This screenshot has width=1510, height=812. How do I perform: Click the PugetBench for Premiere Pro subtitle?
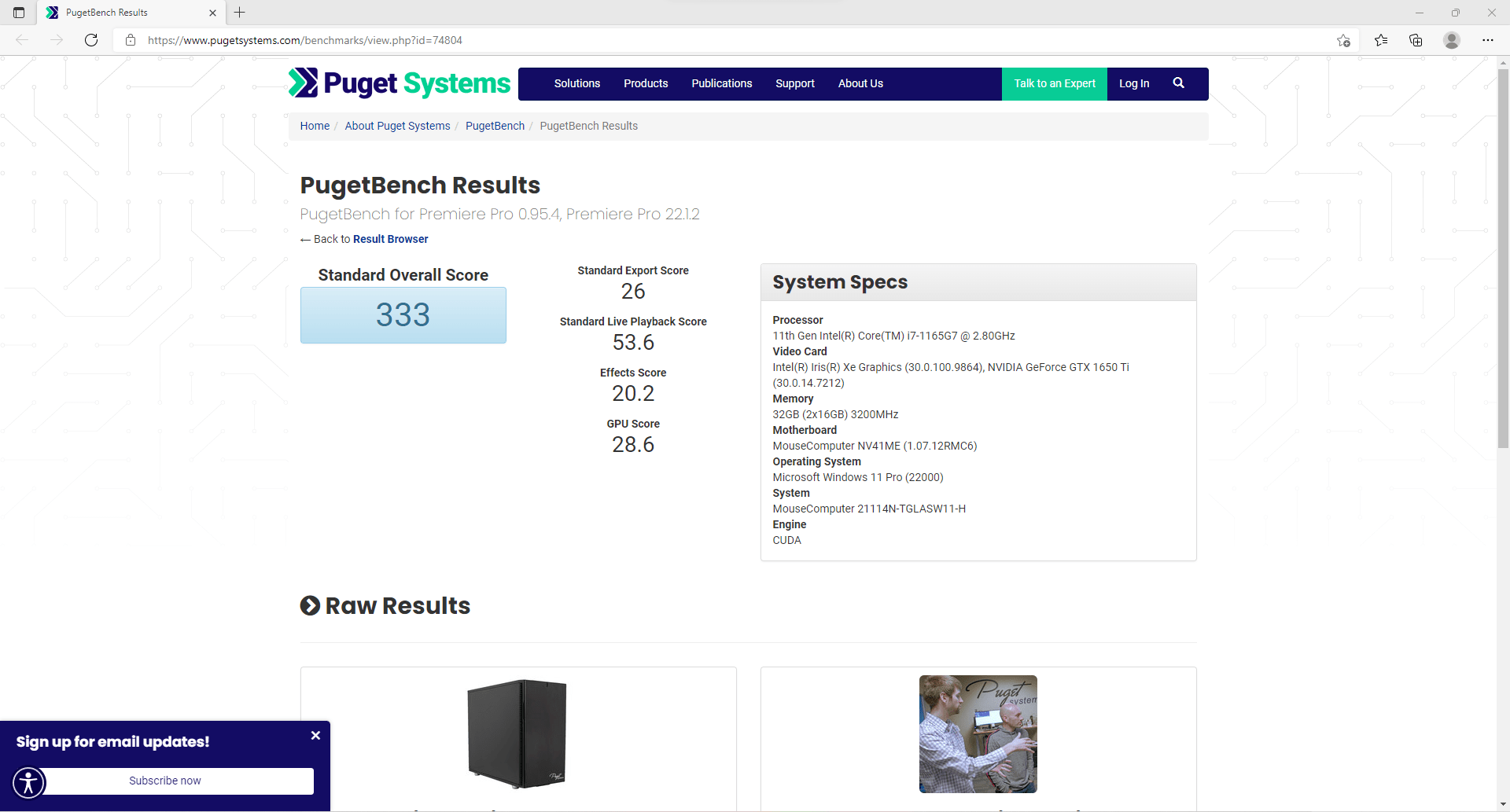coord(499,214)
